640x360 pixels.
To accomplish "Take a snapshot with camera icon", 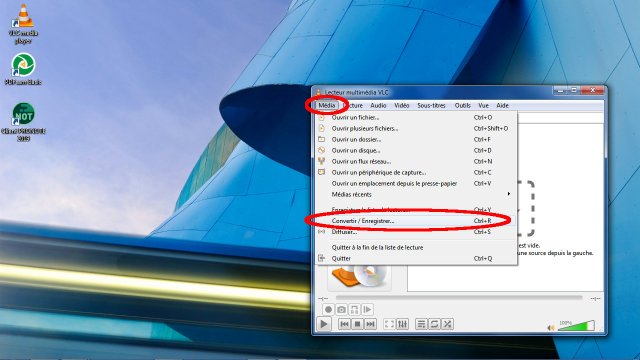I will [341, 309].
